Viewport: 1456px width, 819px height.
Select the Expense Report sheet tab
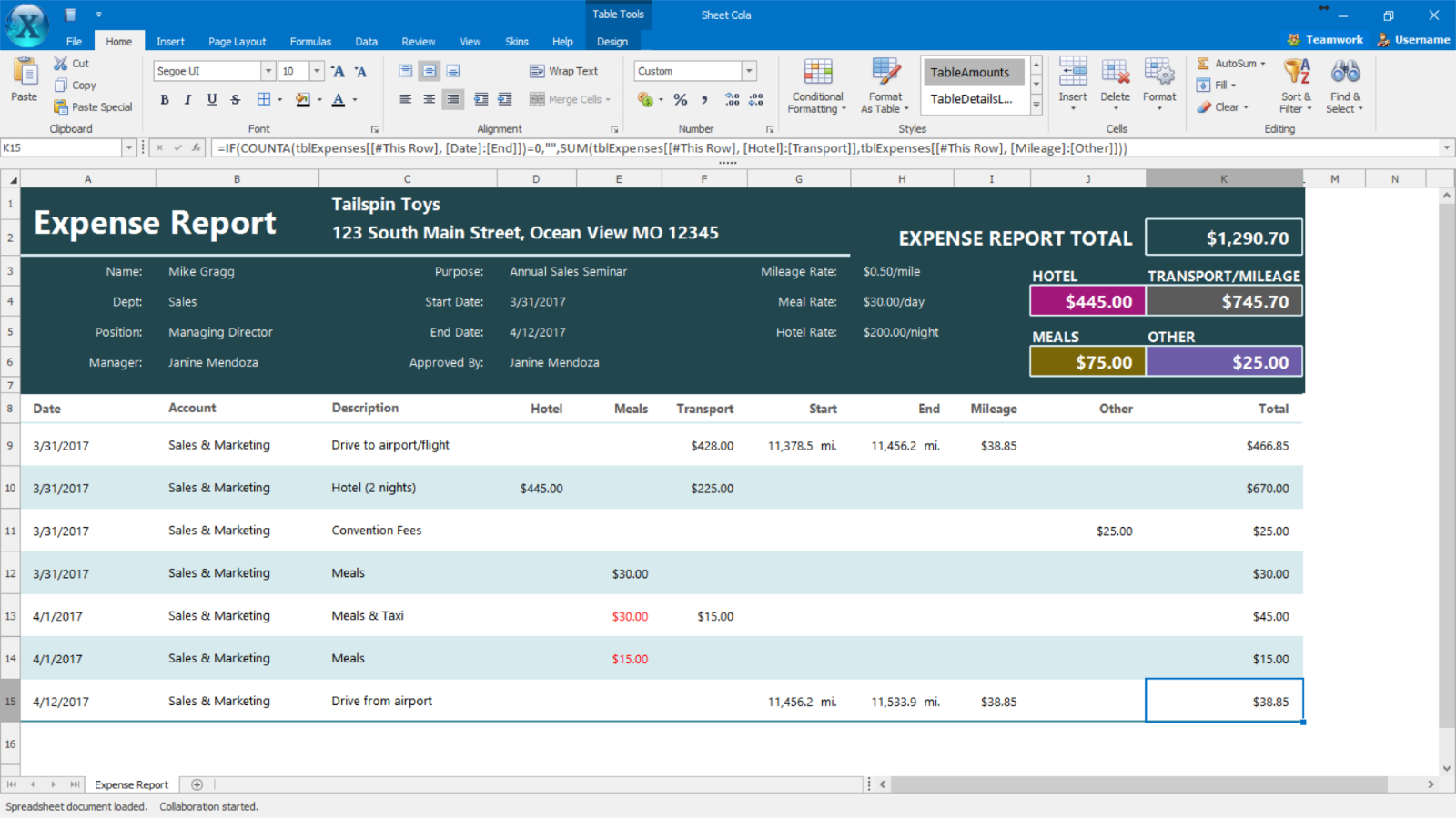click(x=131, y=784)
